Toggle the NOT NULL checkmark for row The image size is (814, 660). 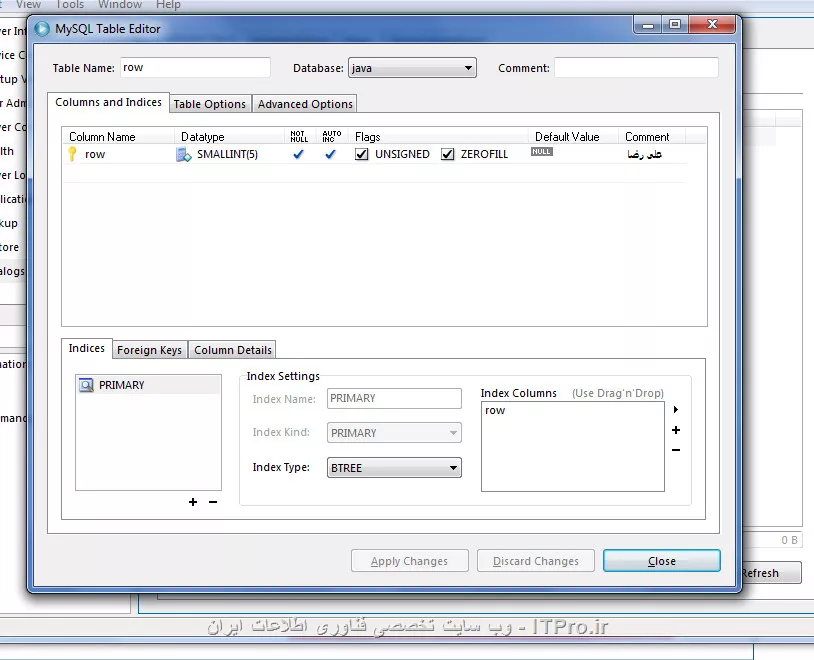click(299, 154)
